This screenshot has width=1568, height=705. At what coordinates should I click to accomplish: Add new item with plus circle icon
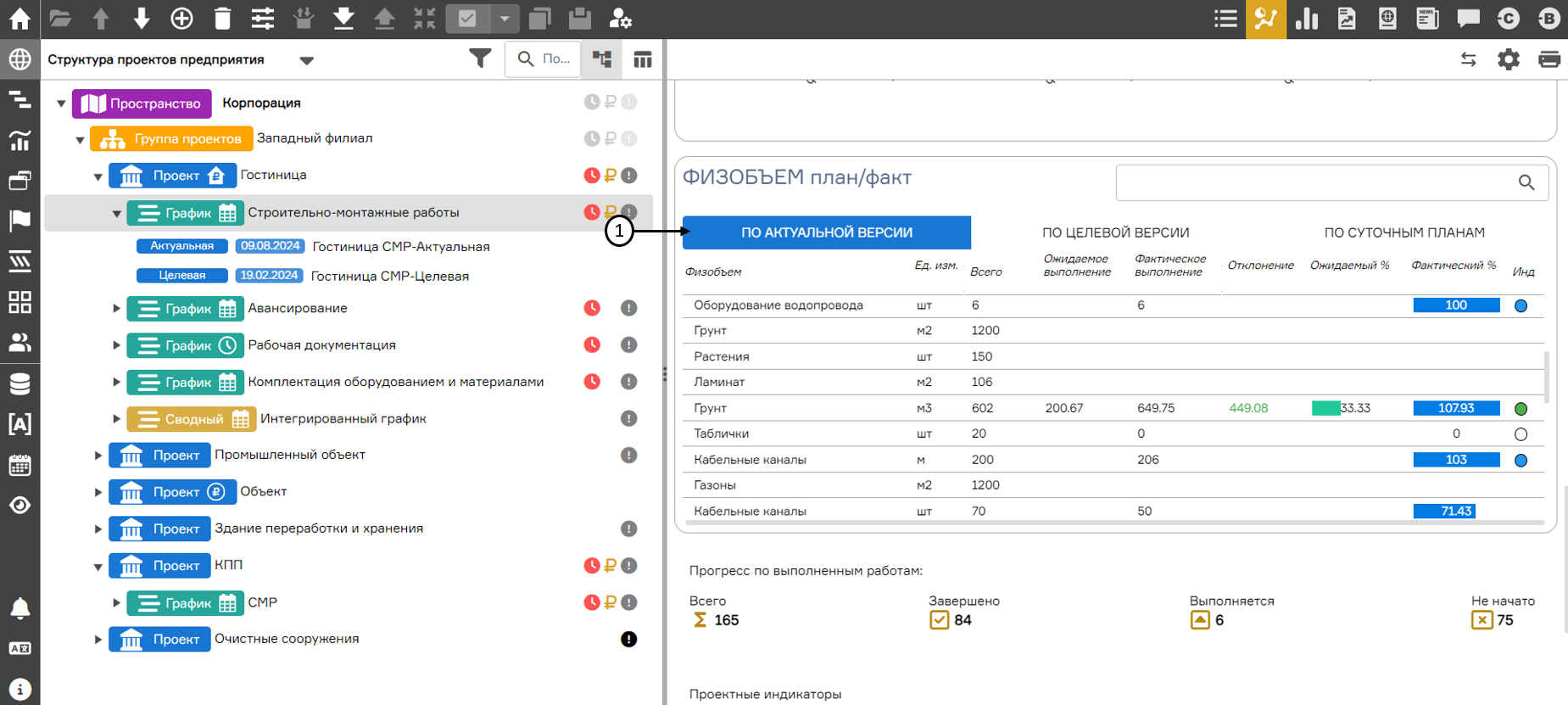point(181,18)
